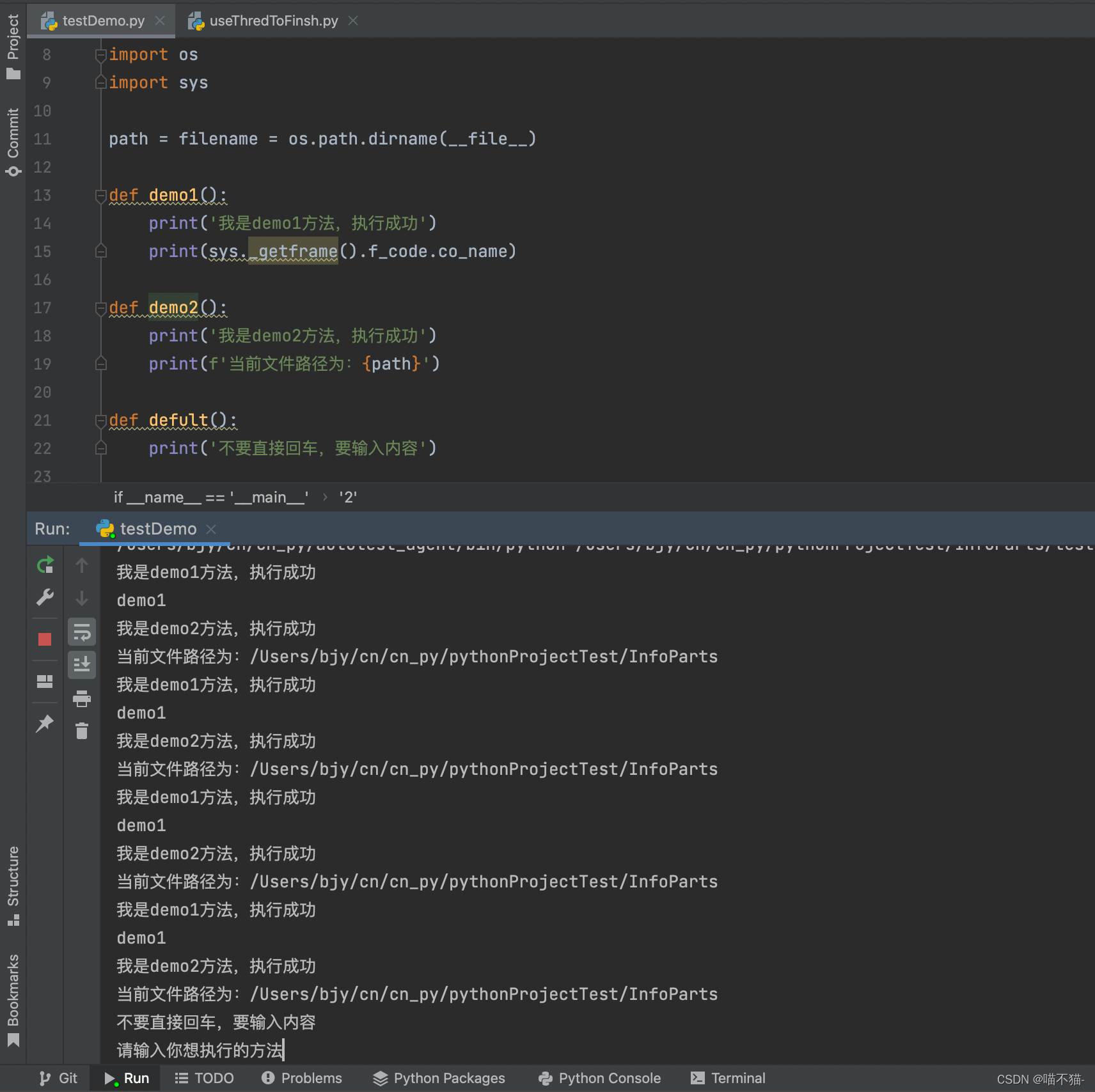Click the last InfoParts path output line
Screen dimensions: 1095x1092
click(x=417, y=994)
